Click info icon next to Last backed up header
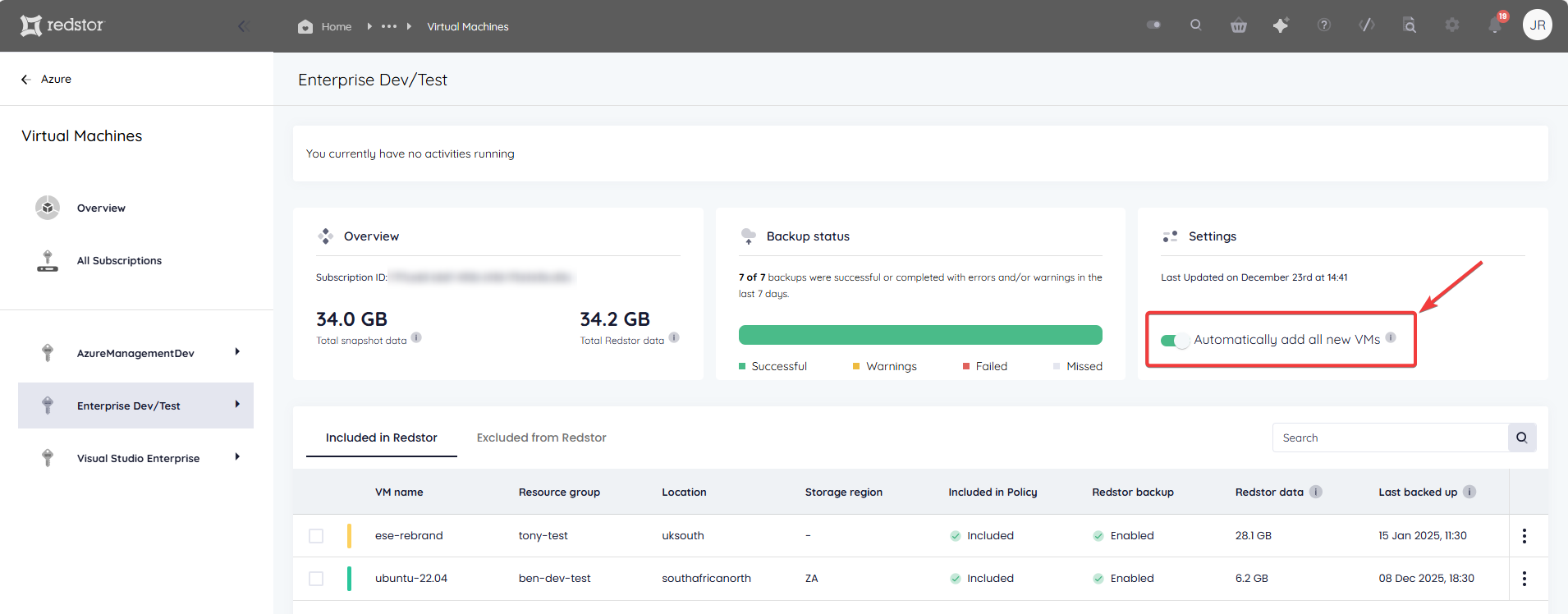 (1469, 492)
